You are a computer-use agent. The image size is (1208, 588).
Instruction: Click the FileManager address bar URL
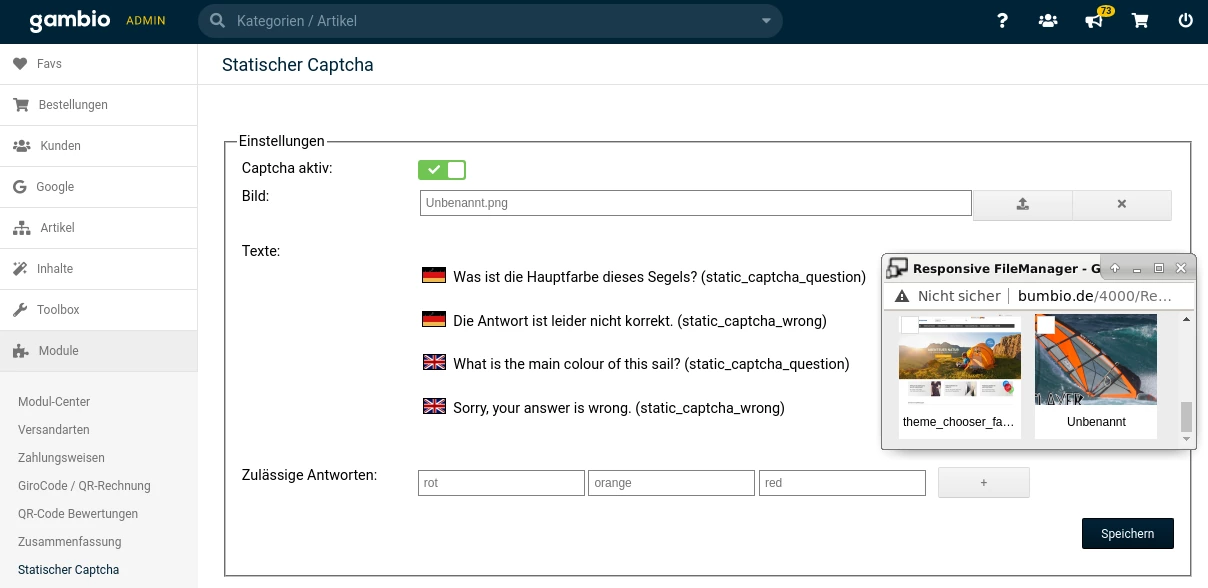(1094, 296)
